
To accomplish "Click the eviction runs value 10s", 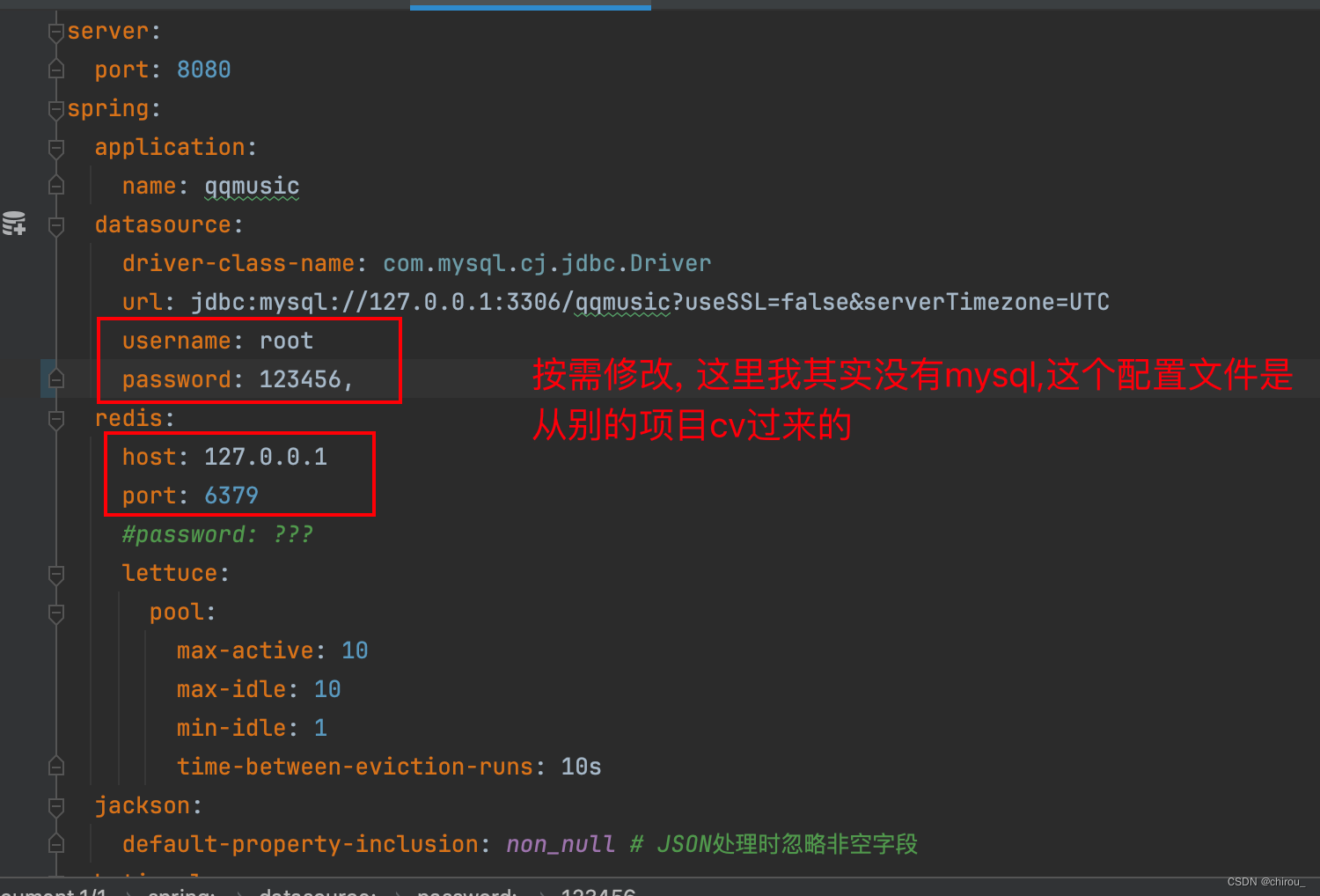I will 581,767.
